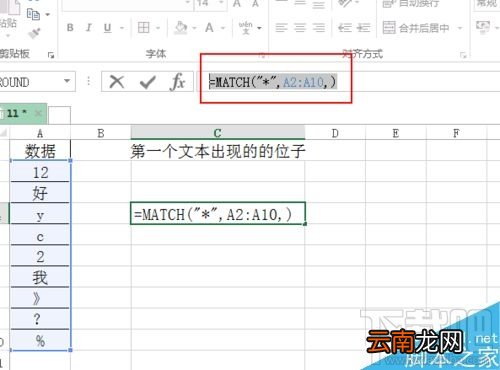Open the Copy dropdown arrow

pos(48,15)
